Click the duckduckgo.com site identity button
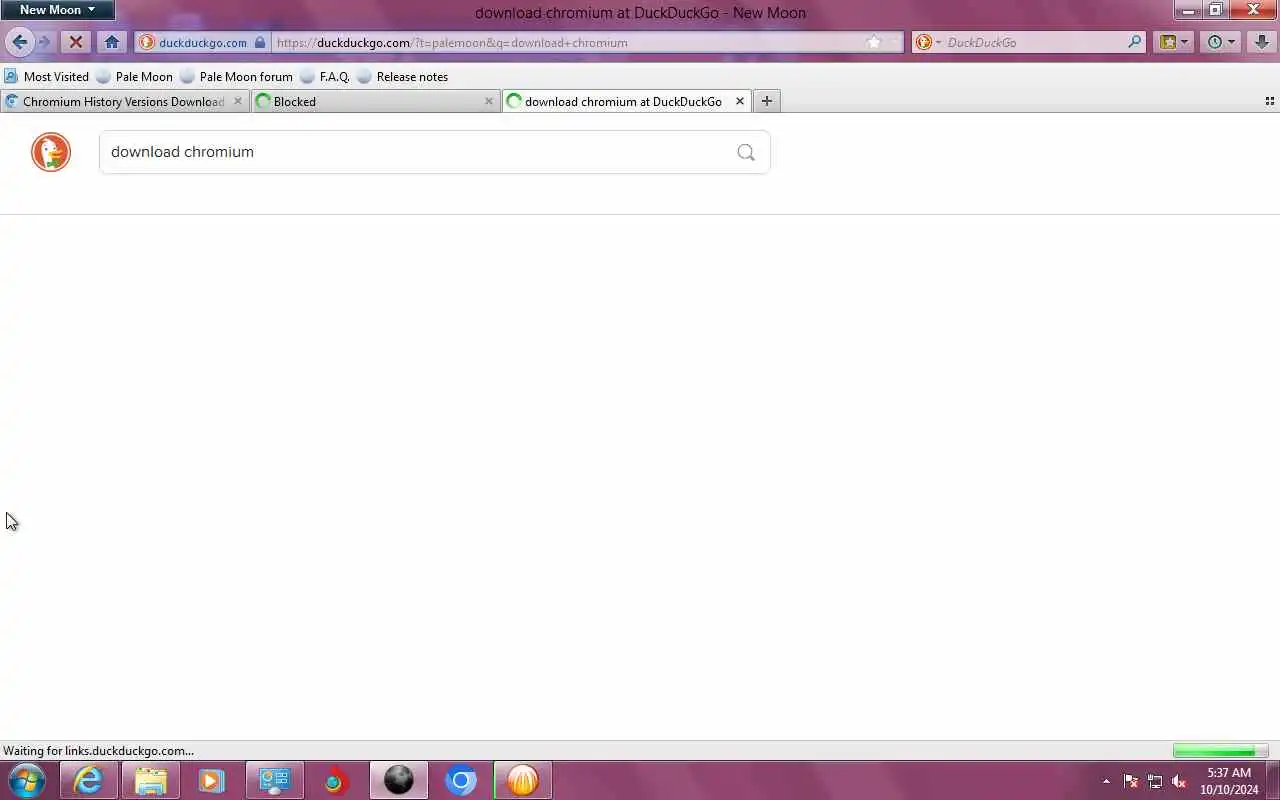 click(203, 42)
